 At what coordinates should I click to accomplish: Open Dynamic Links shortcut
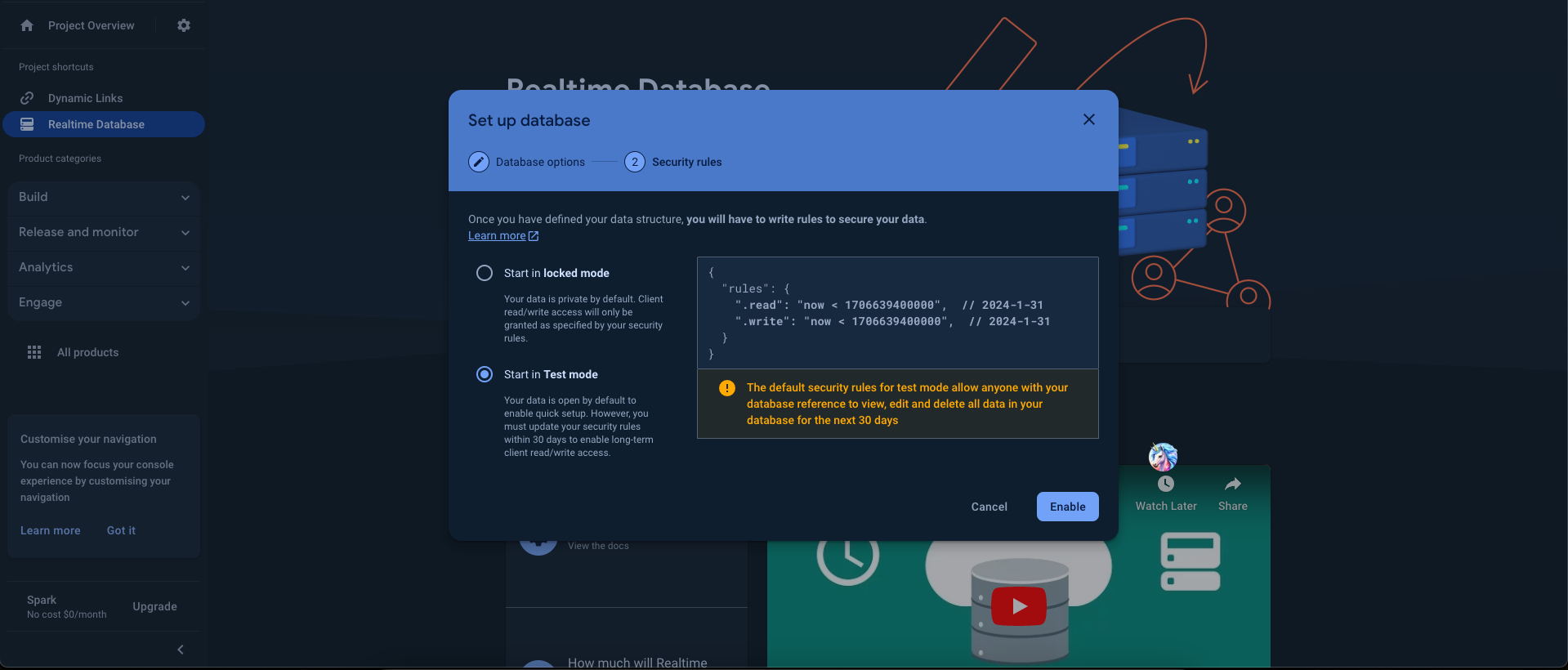(85, 98)
